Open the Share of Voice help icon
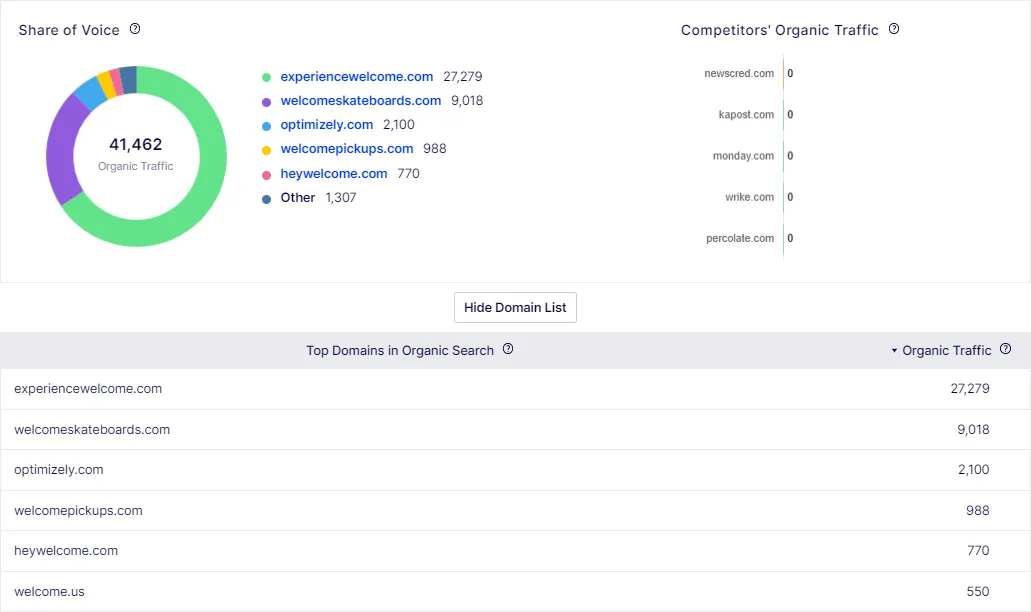Screen dimensions: 1031x612 135,29
